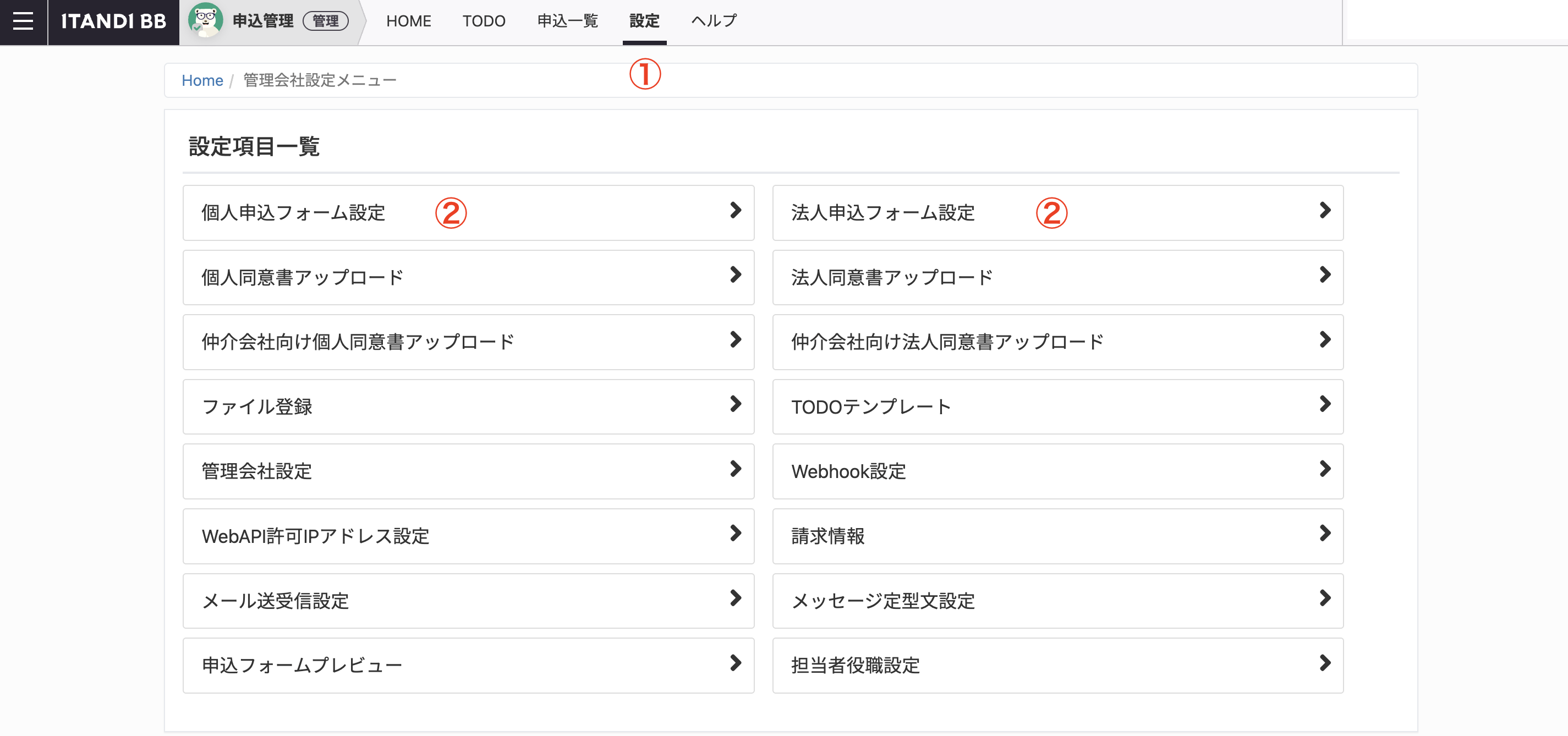Click the mascot avatar icon
The image size is (1568, 736).
click(x=205, y=21)
